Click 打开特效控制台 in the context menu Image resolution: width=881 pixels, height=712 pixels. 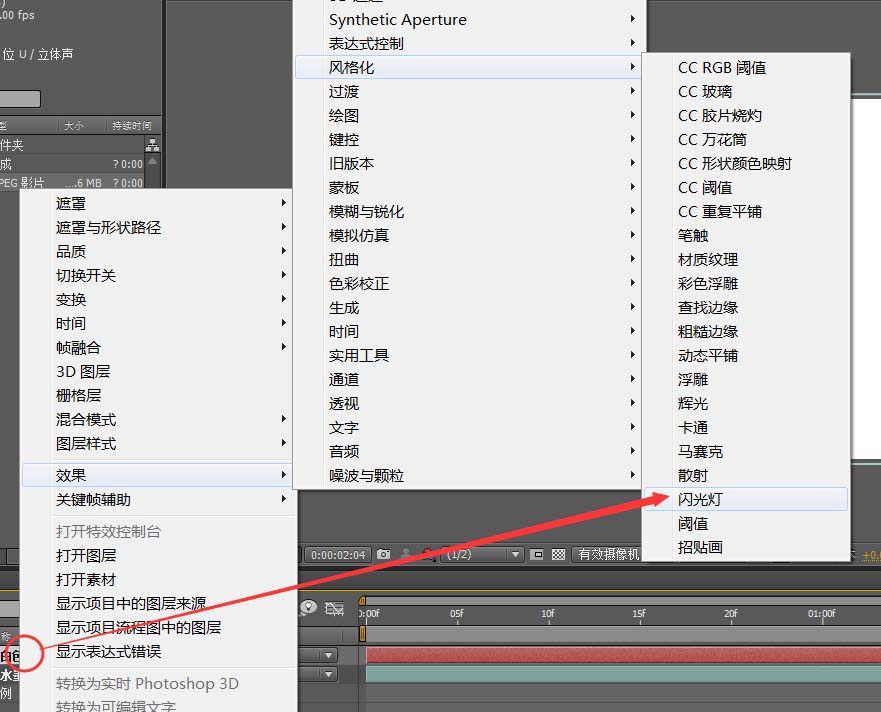point(110,532)
